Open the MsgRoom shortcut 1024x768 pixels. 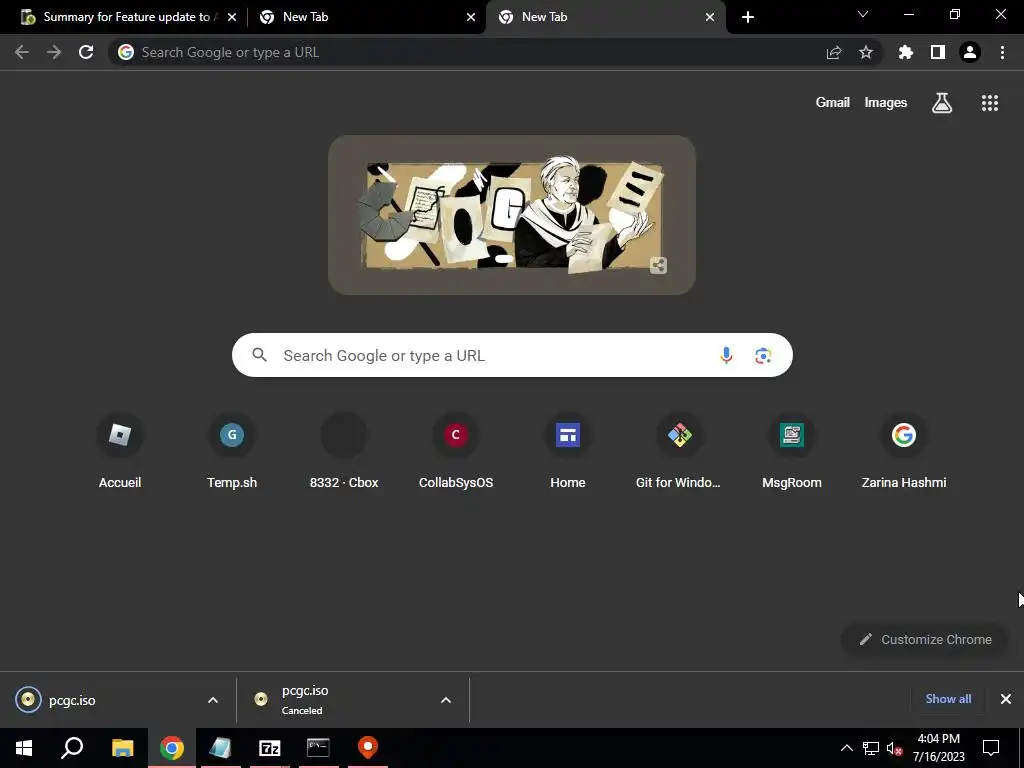pyautogui.click(x=792, y=451)
